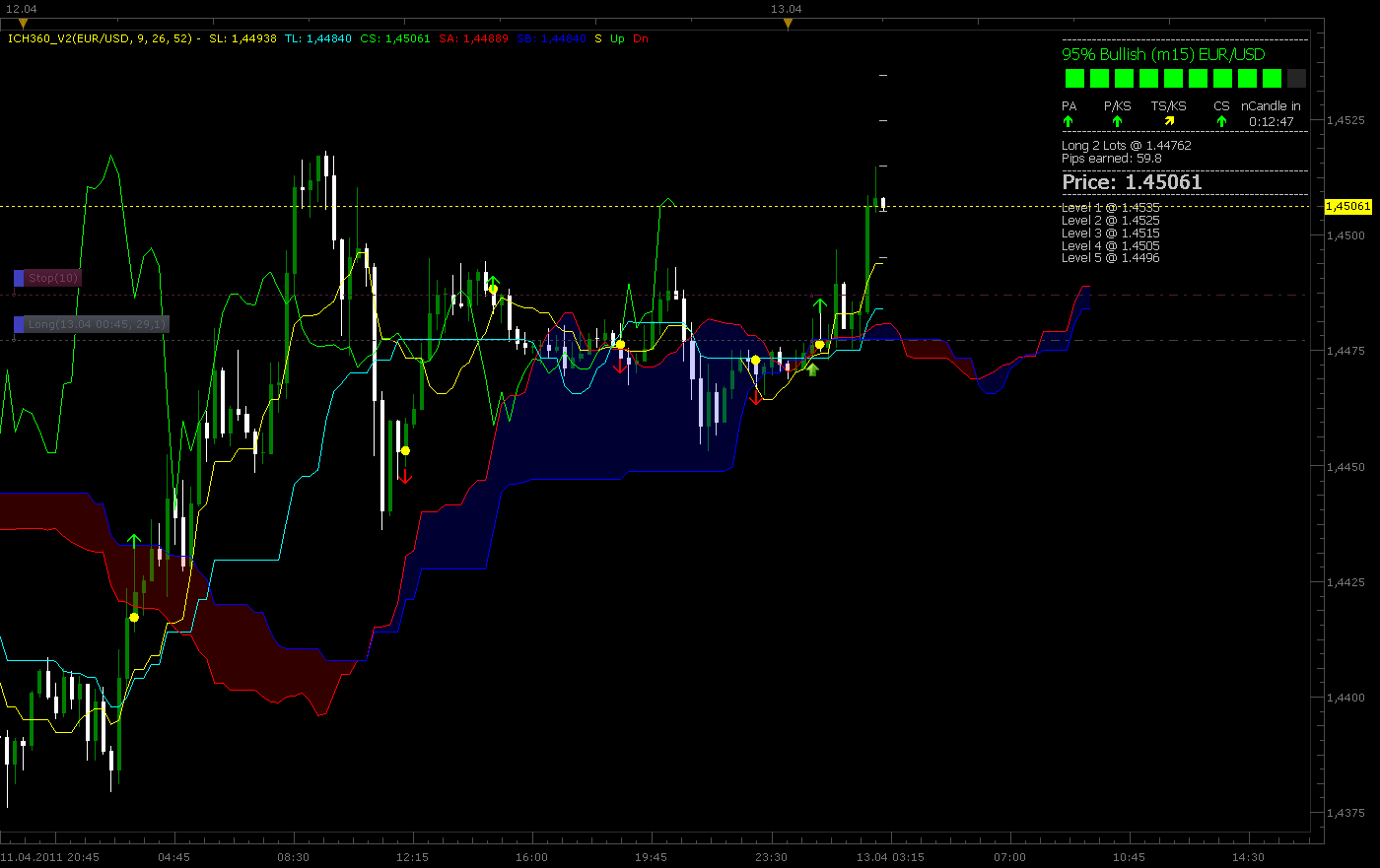Click the CS: 1,45061 indicator value
Viewport: 1380px width, 868px height.
[x=395, y=38]
